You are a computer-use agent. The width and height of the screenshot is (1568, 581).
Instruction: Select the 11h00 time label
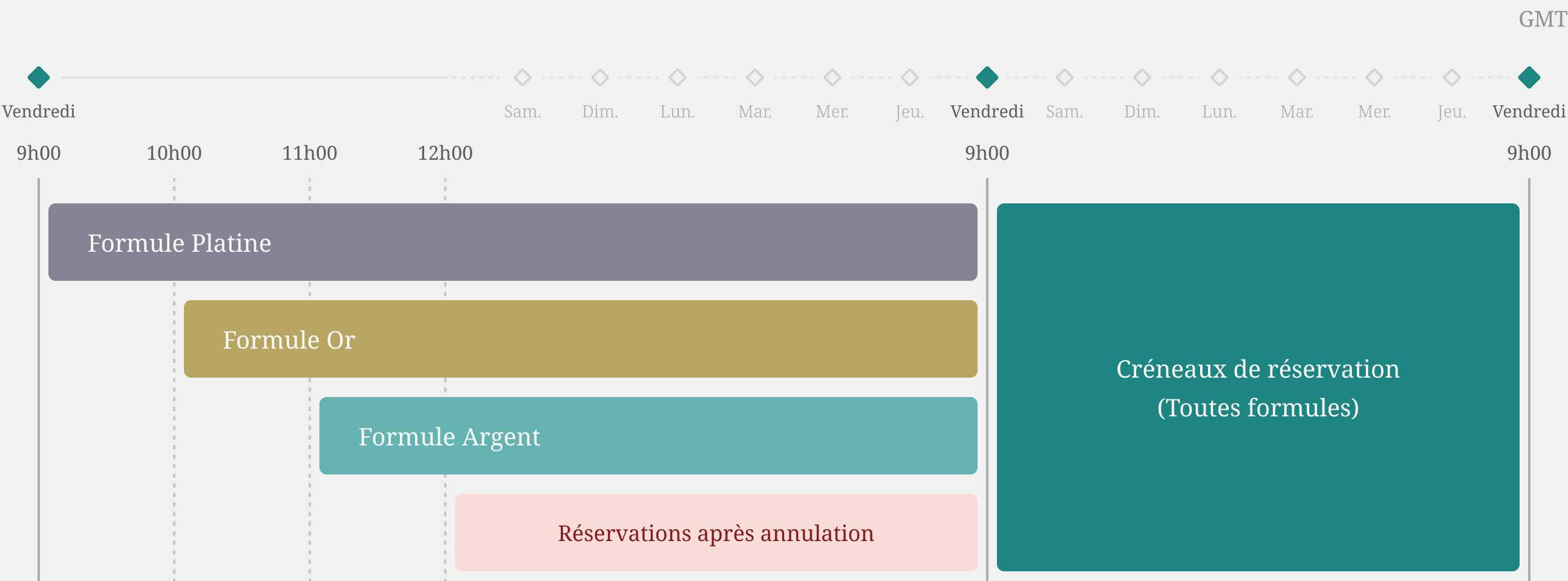tap(309, 153)
